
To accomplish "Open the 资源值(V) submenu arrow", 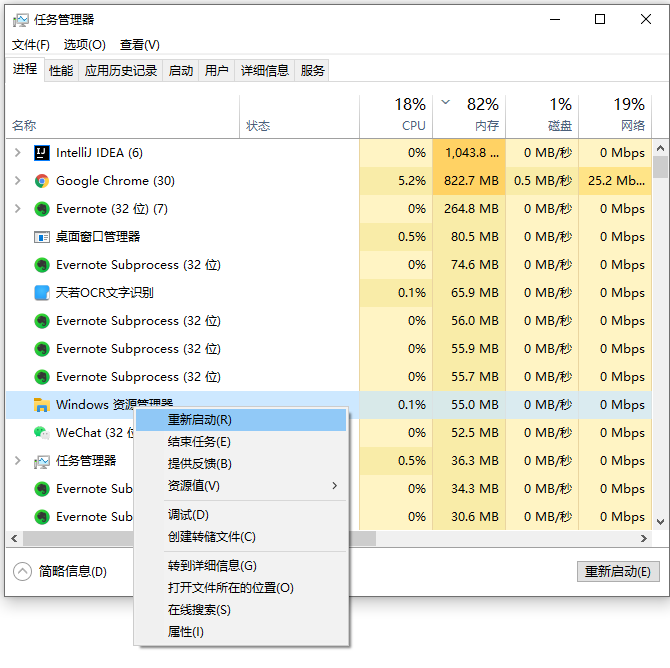I will coord(335,486).
